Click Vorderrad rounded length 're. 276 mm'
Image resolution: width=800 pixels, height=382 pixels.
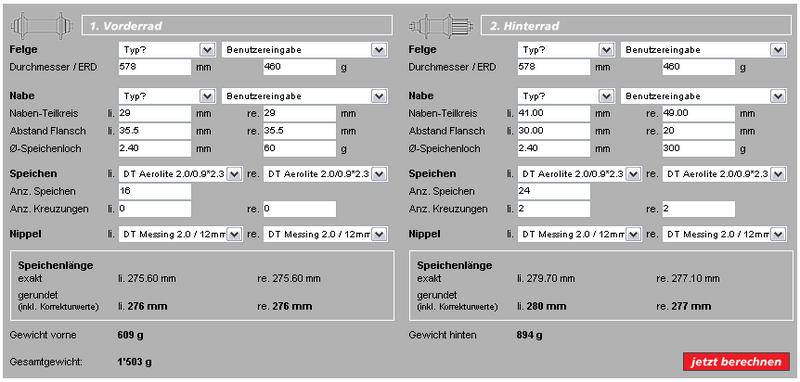(x=284, y=307)
